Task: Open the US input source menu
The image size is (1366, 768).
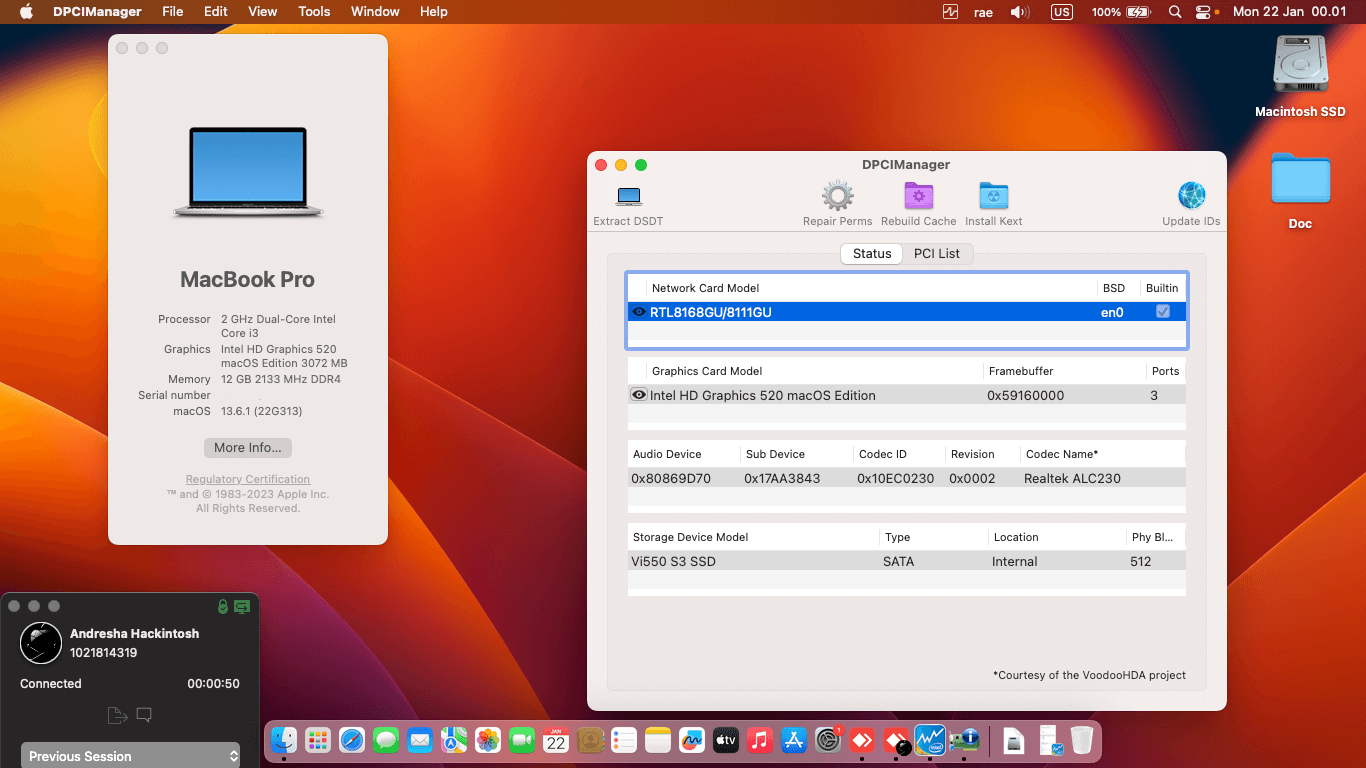Action: click(x=1062, y=12)
